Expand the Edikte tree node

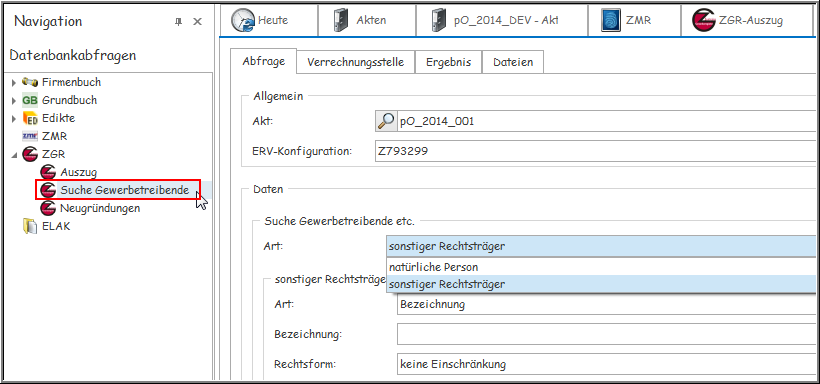[x=14, y=119]
